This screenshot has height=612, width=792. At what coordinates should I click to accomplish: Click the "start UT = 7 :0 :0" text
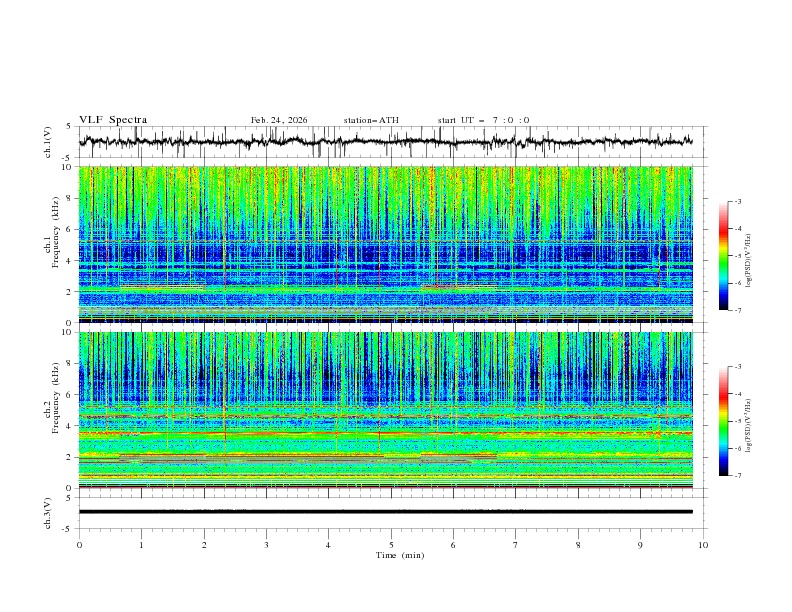[484, 120]
